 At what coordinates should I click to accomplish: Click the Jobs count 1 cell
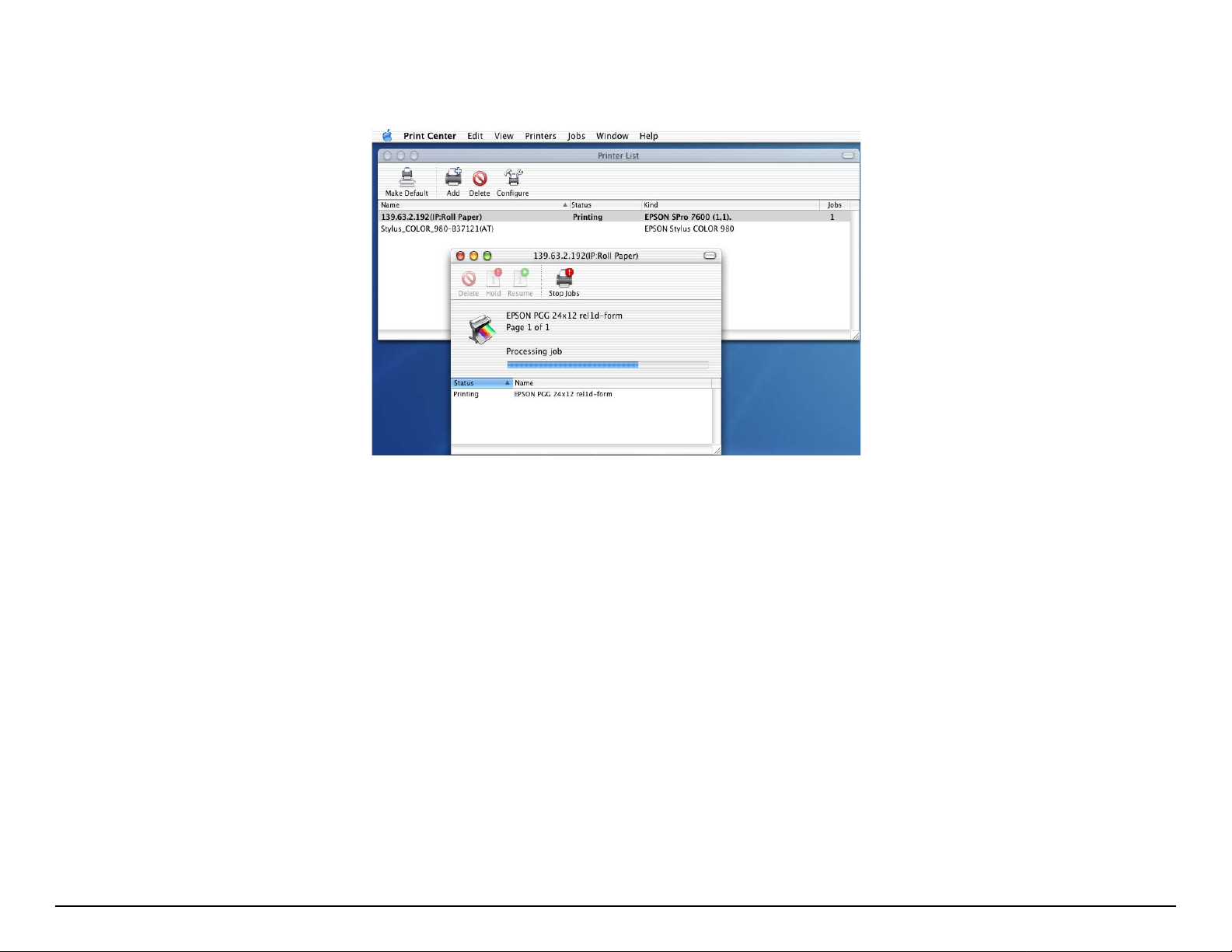(x=832, y=217)
